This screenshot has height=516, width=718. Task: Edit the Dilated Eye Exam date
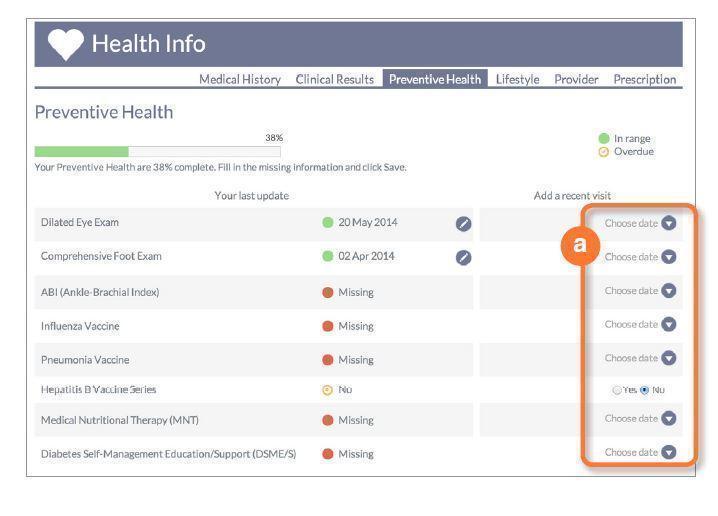(x=463, y=223)
